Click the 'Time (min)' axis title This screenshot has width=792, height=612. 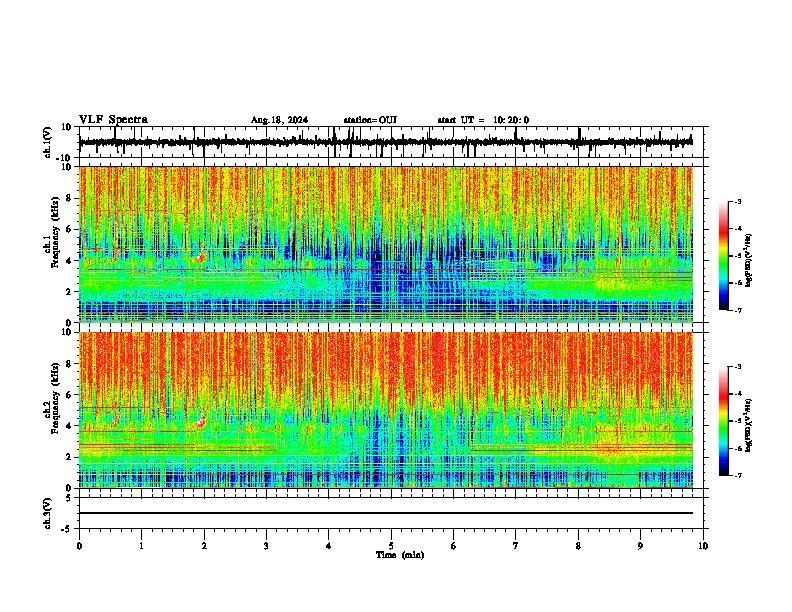tap(400, 555)
